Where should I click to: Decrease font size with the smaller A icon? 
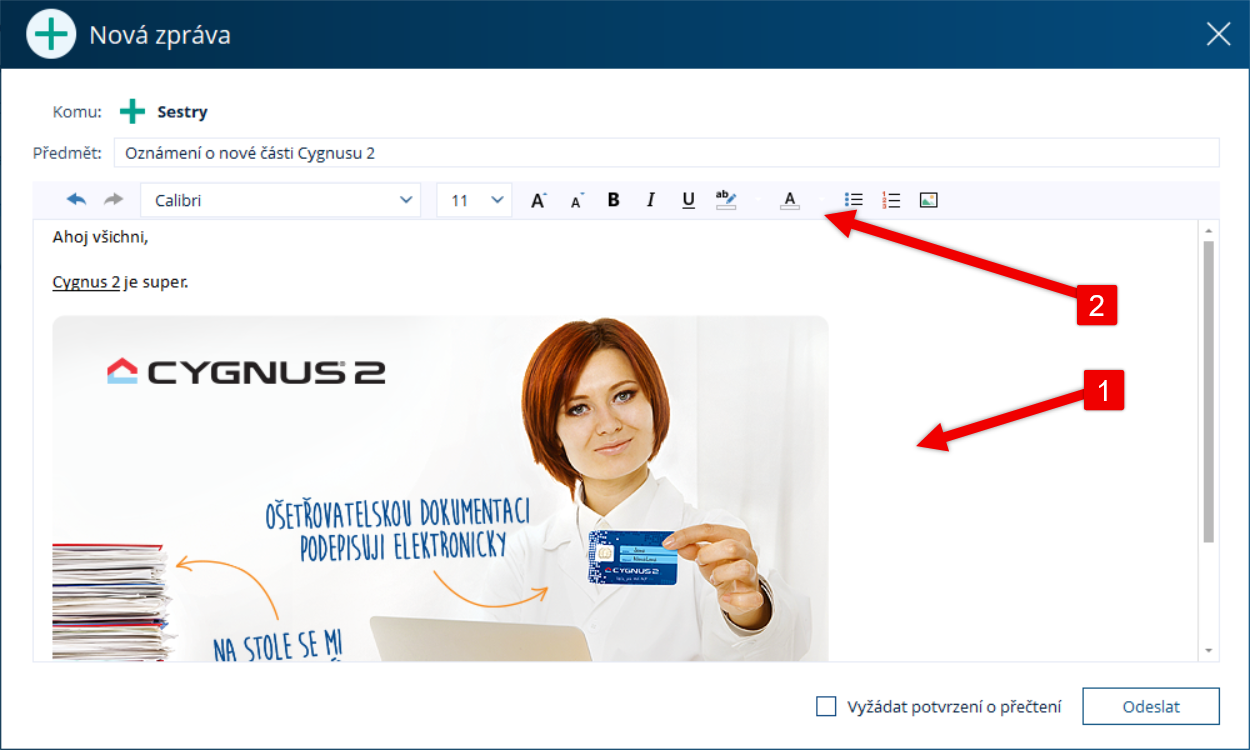576,201
